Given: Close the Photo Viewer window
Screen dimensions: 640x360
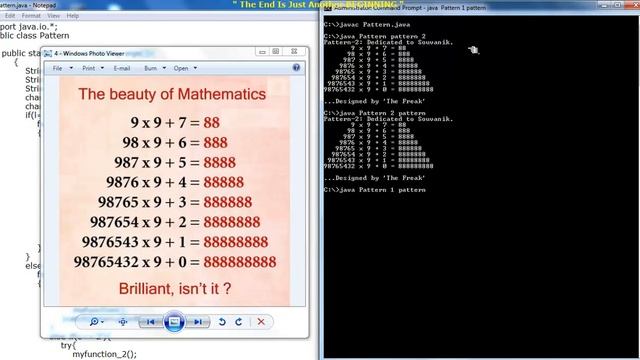Looking at the screenshot, I should point(294,52).
